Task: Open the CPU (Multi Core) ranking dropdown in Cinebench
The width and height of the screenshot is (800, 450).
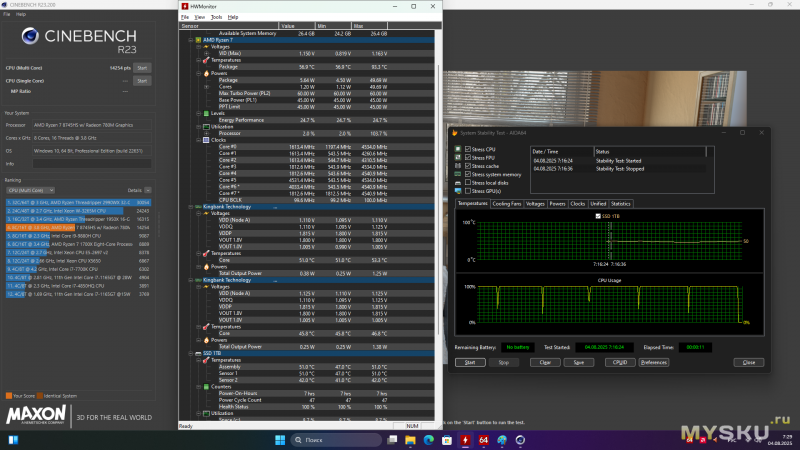Action: 31,190
